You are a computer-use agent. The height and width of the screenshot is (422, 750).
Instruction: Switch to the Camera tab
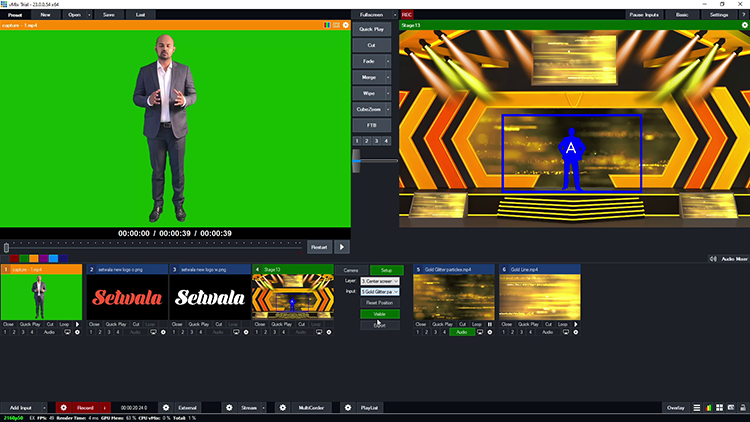(x=350, y=270)
